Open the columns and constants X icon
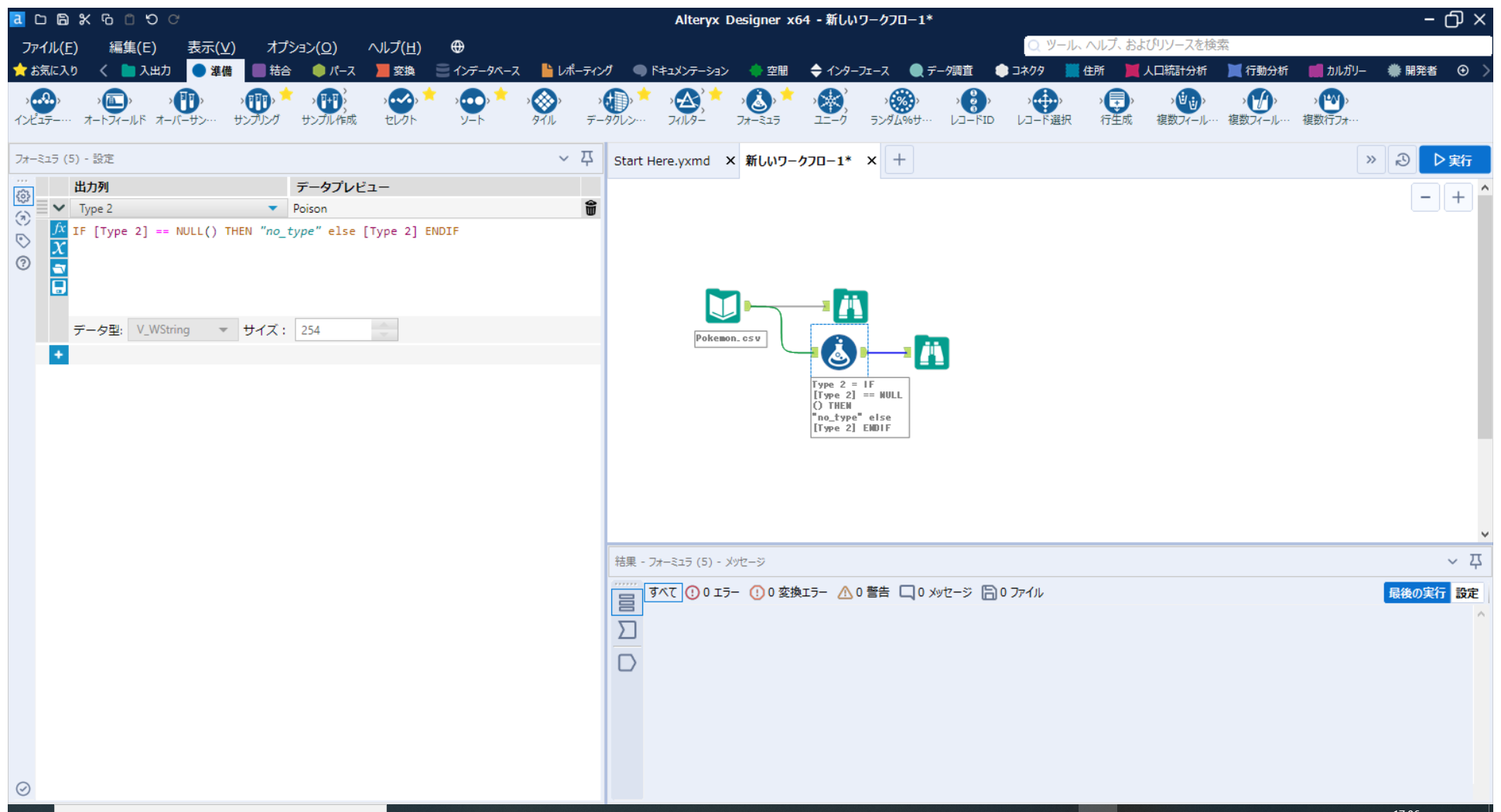Image resolution: width=1501 pixels, height=812 pixels. pyautogui.click(x=59, y=248)
